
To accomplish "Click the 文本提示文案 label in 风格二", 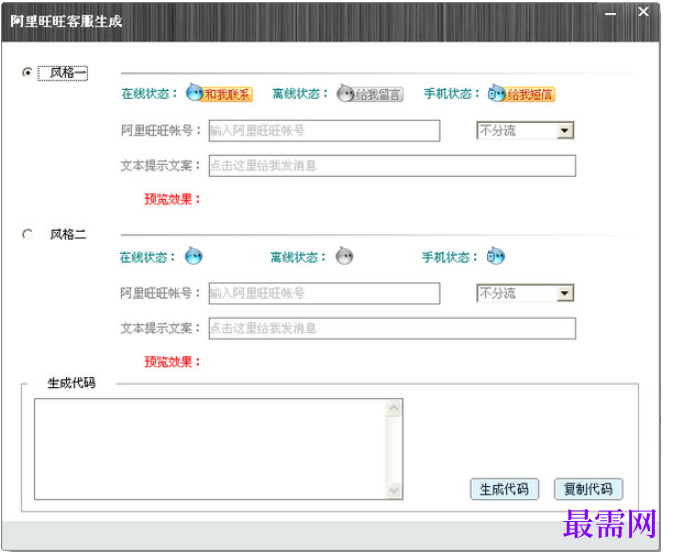I will coord(161,328).
